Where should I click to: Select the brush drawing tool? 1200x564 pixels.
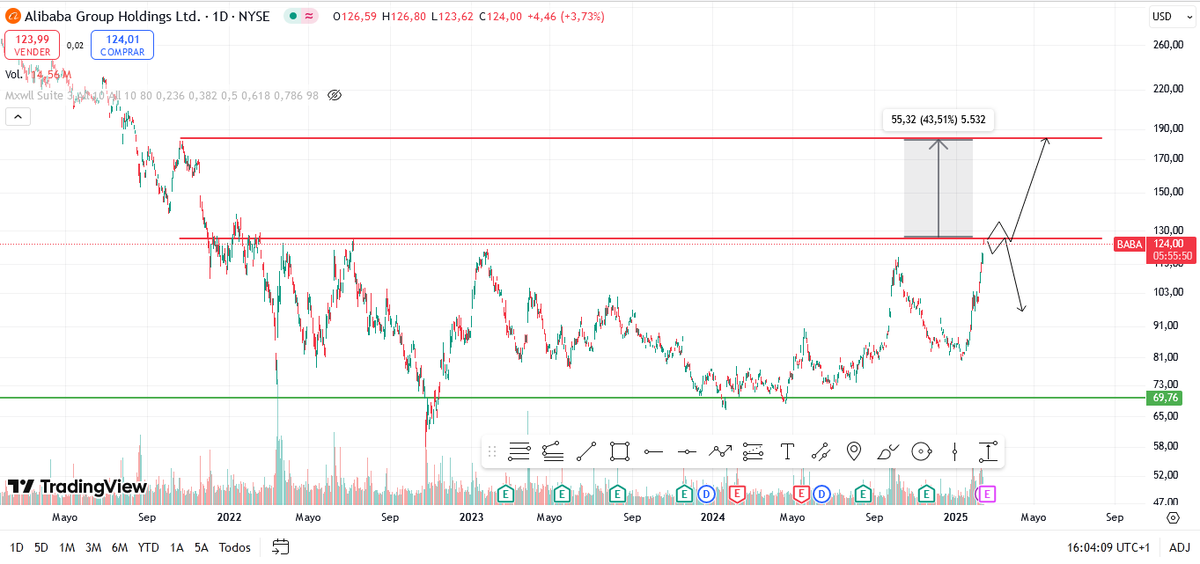coord(887,452)
